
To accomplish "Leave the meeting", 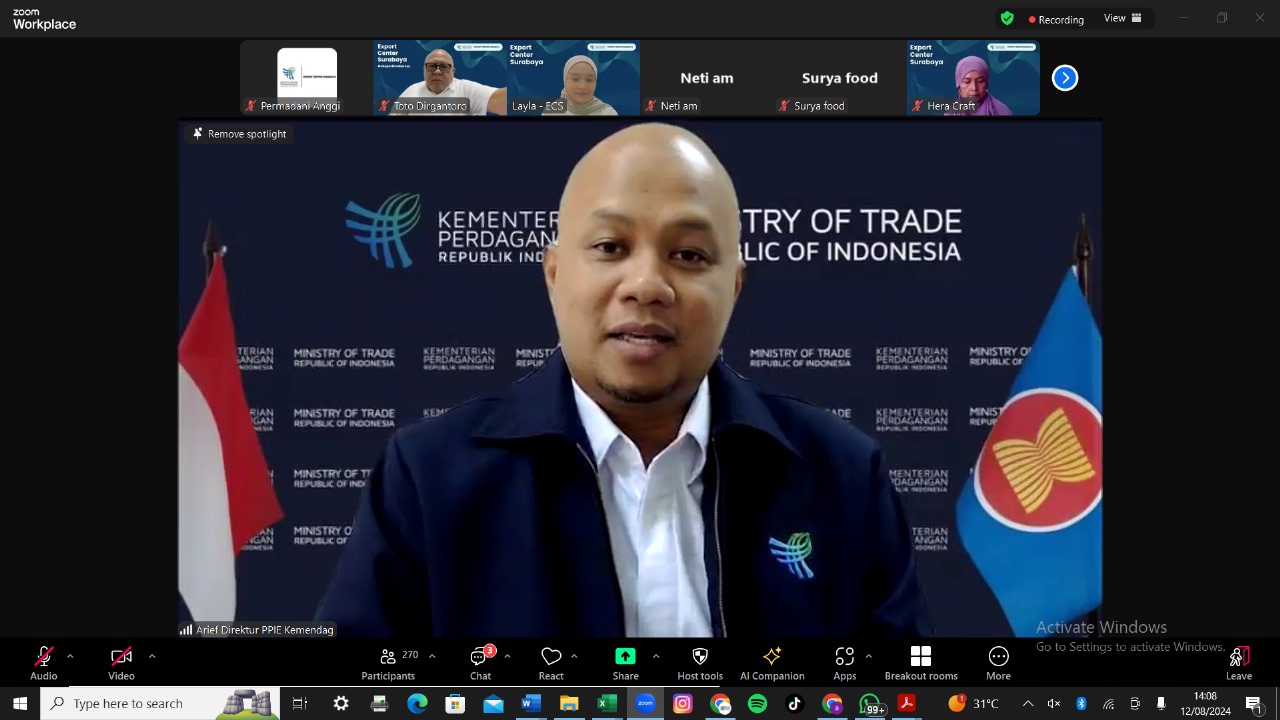I will [x=1239, y=663].
